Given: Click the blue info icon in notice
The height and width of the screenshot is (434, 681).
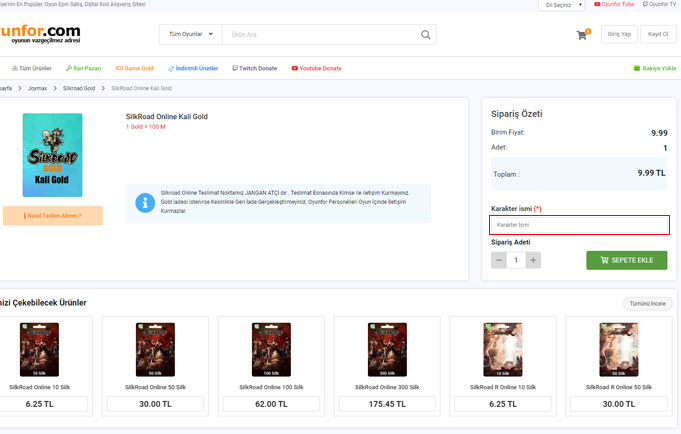Looking at the screenshot, I should pos(145,203).
